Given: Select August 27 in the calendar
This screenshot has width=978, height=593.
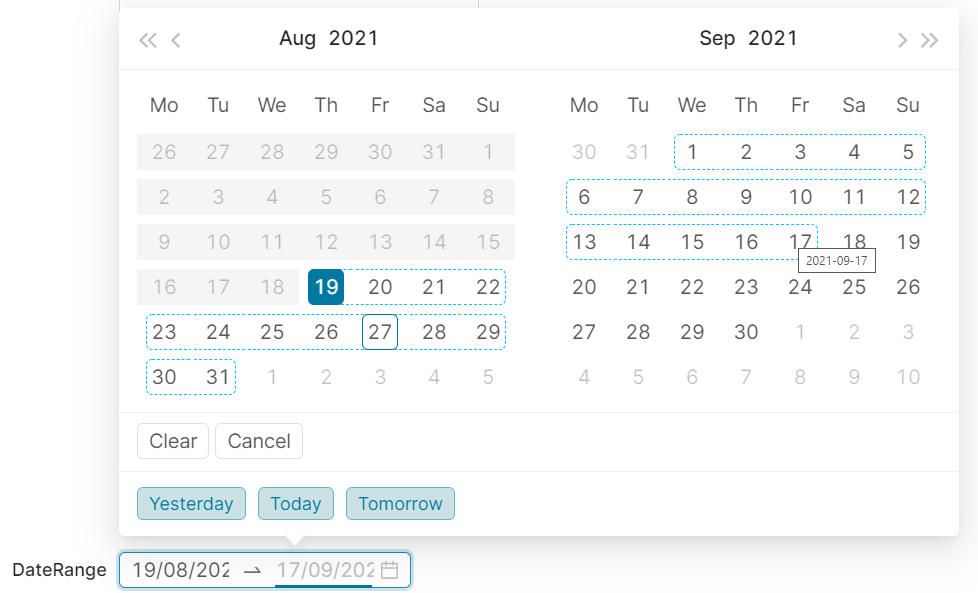Looking at the screenshot, I should pyautogui.click(x=380, y=332).
